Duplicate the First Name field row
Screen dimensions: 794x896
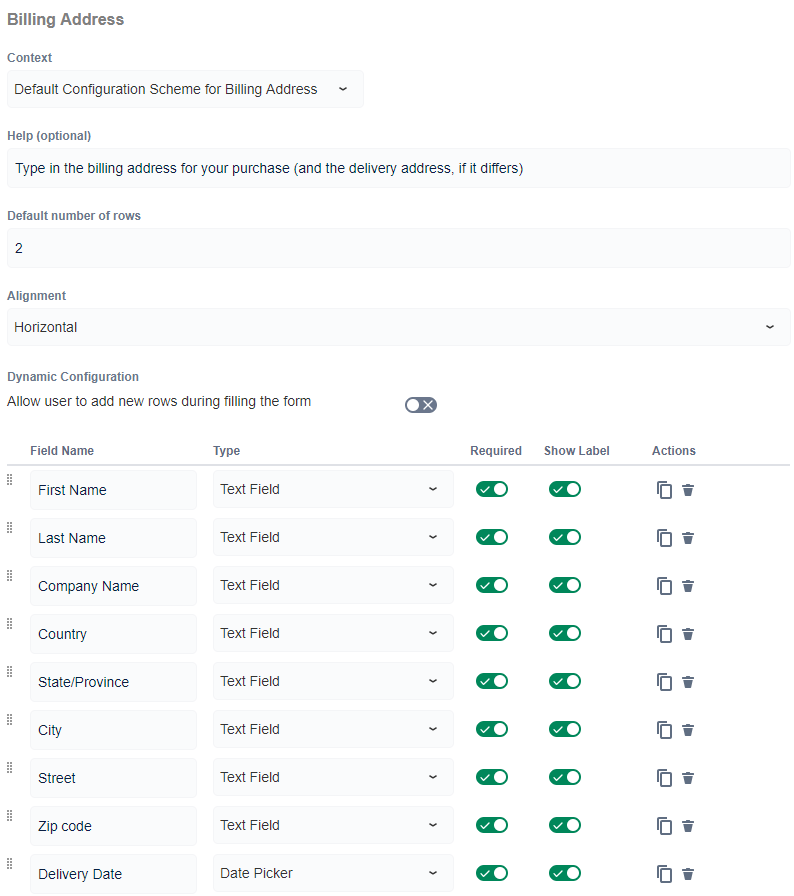(664, 489)
